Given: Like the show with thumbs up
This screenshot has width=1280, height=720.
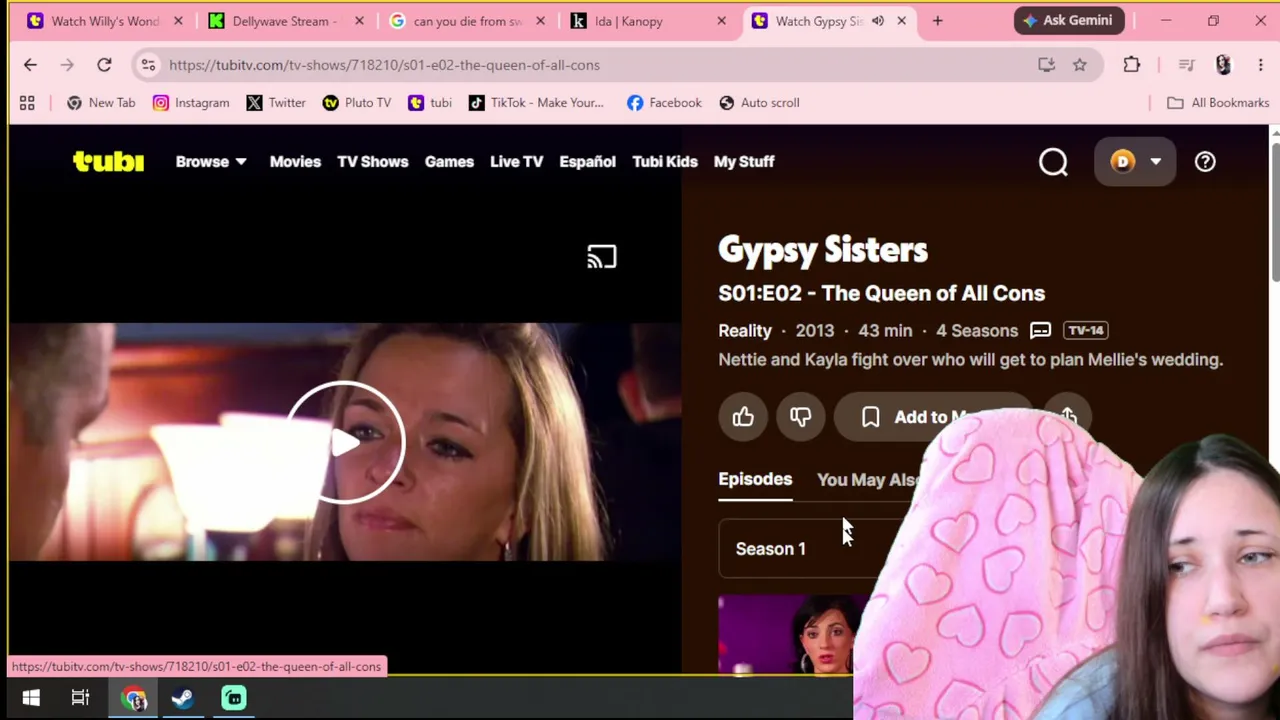Looking at the screenshot, I should 743,417.
